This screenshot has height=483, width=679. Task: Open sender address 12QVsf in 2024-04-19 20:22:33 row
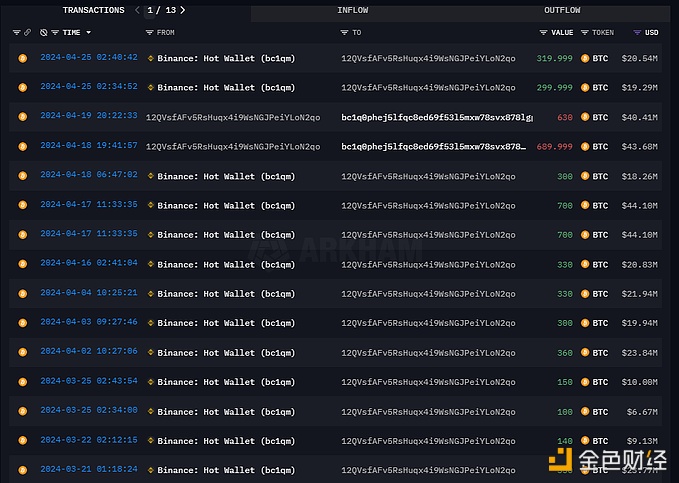(233, 117)
